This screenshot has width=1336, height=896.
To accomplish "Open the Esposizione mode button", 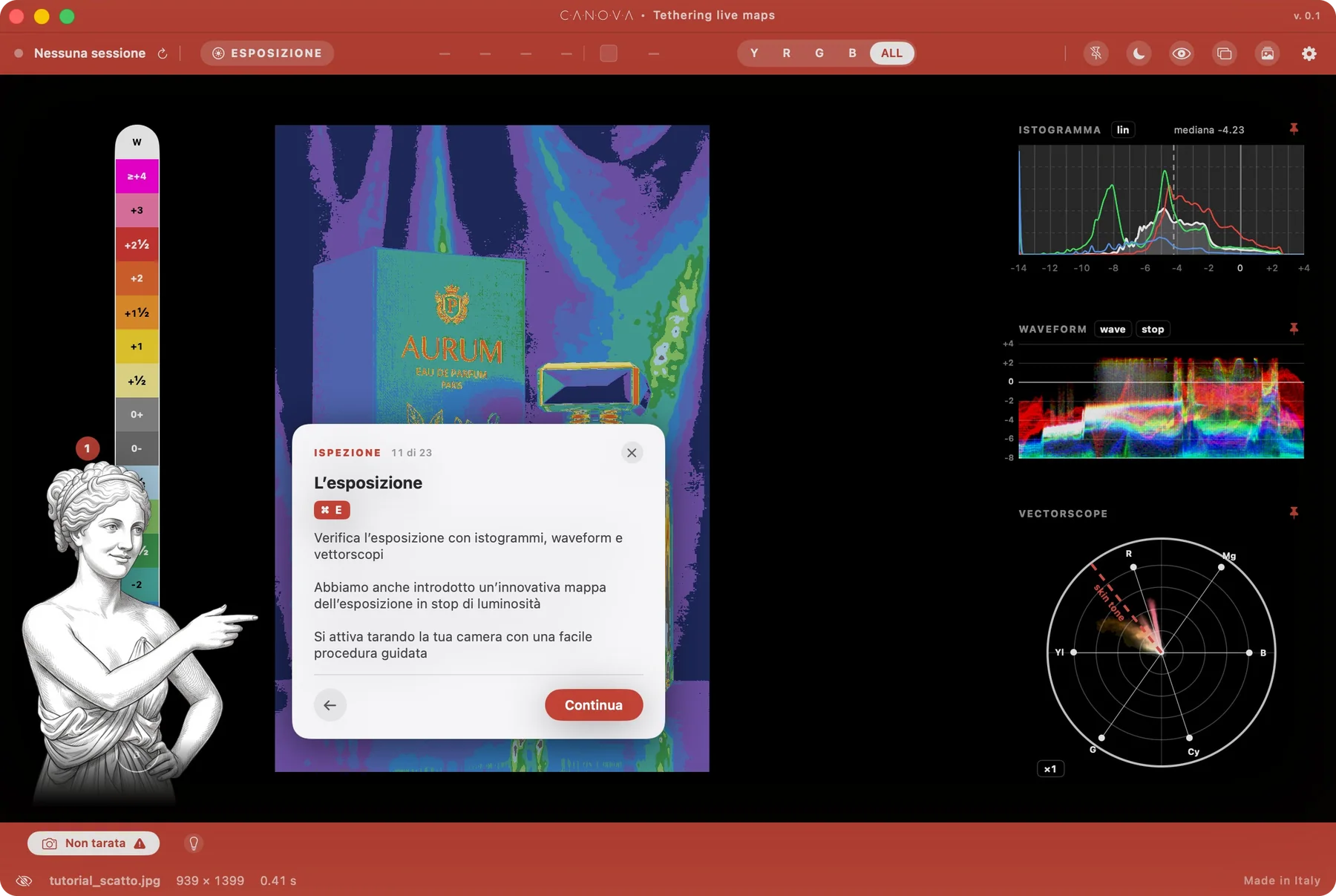I will pyautogui.click(x=267, y=53).
